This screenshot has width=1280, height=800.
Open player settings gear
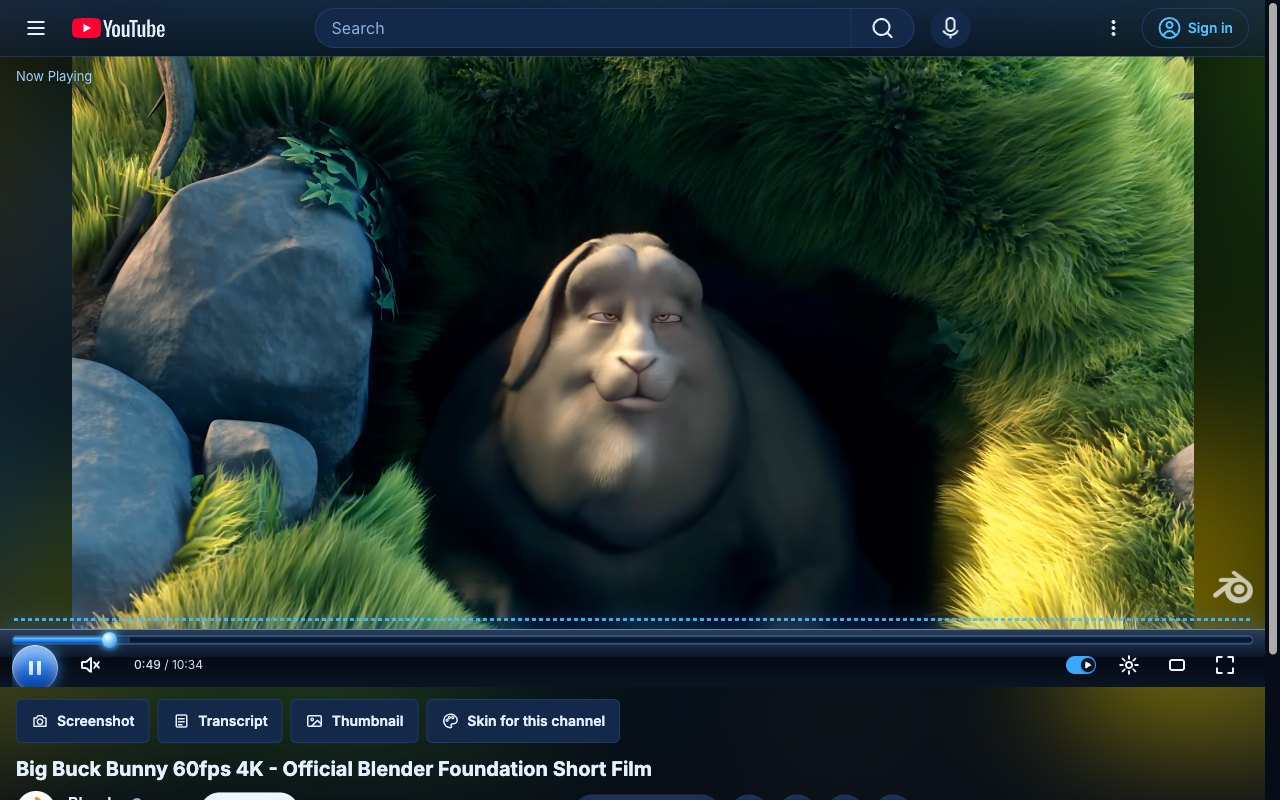point(1129,665)
